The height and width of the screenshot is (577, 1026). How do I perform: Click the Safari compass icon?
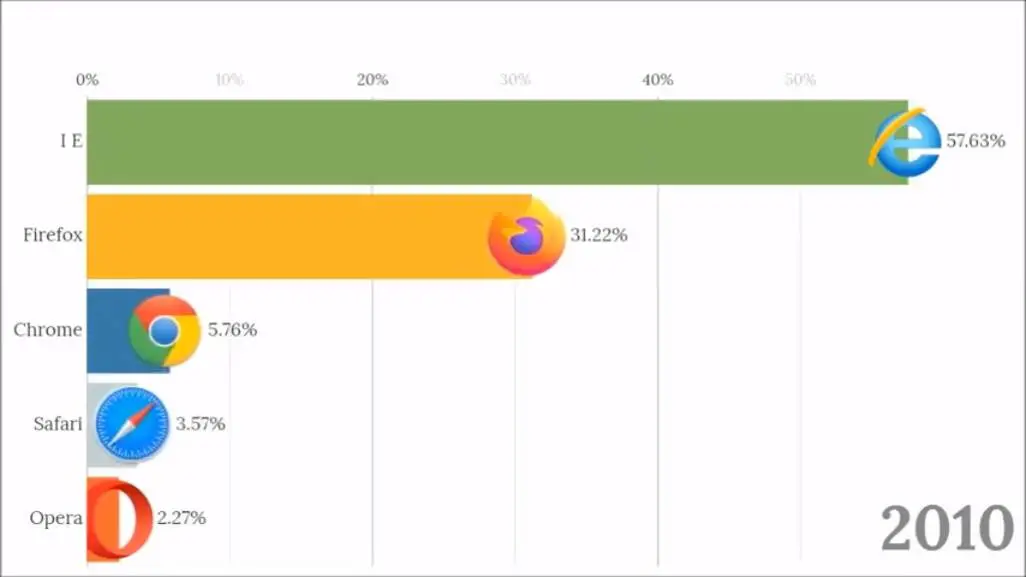coord(132,424)
